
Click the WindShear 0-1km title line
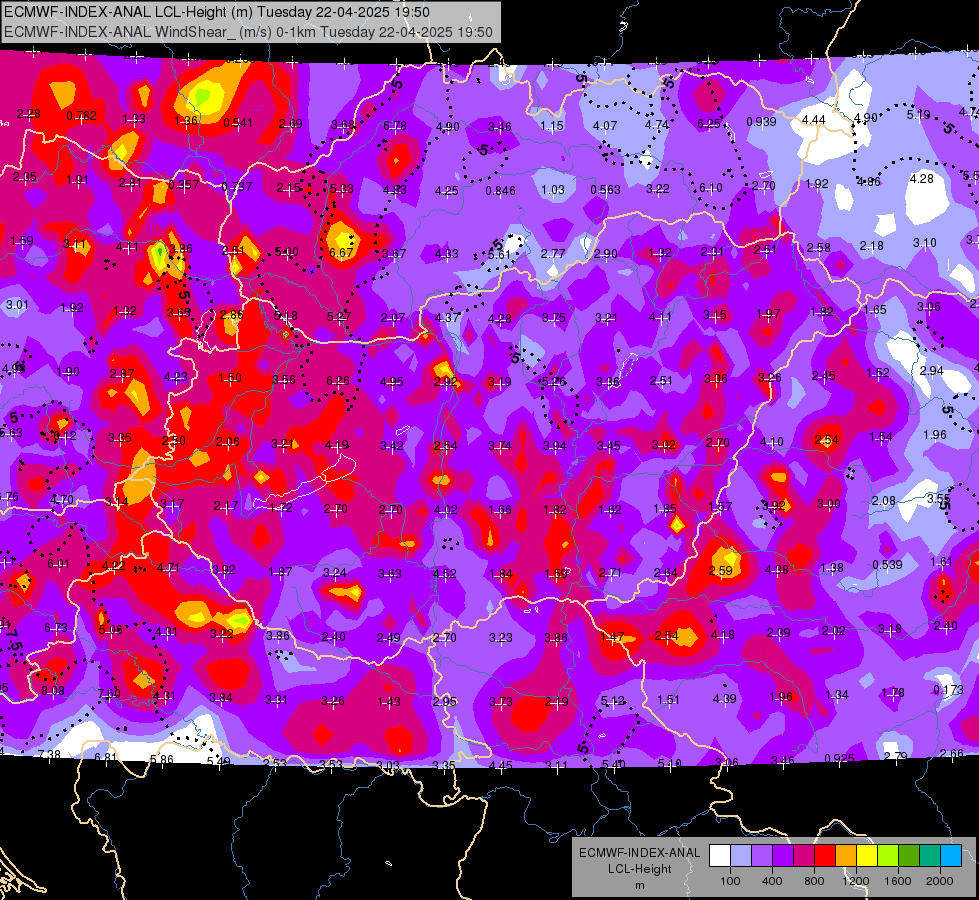(x=248, y=32)
